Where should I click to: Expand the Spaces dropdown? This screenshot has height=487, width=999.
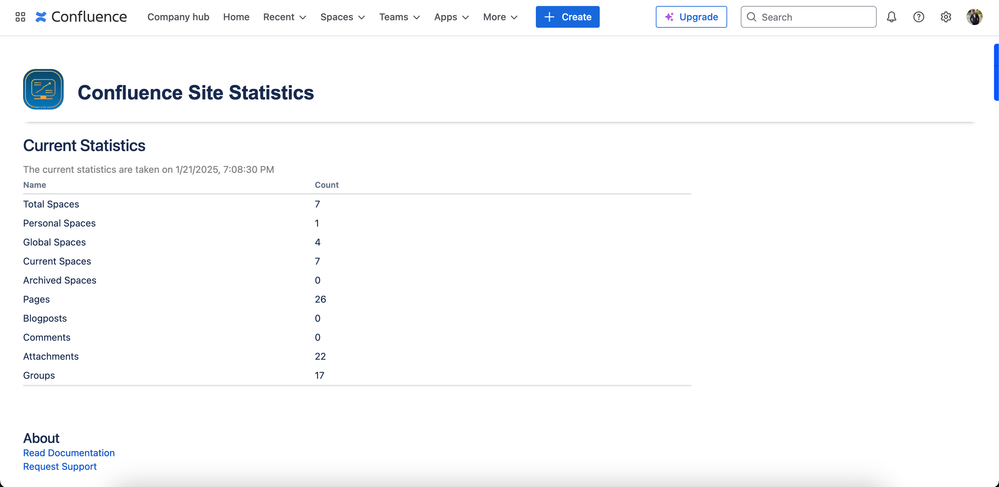click(342, 17)
